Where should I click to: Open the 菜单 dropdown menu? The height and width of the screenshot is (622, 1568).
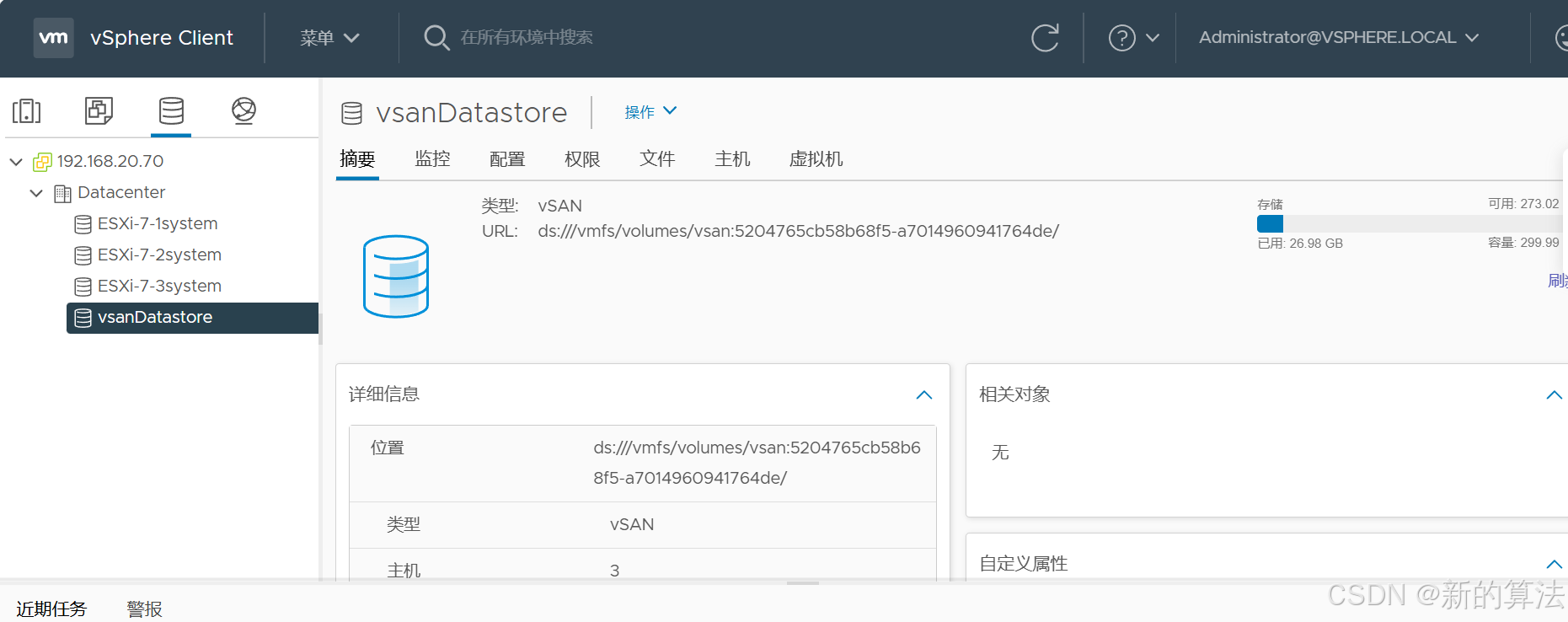pyautogui.click(x=329, y=38)
